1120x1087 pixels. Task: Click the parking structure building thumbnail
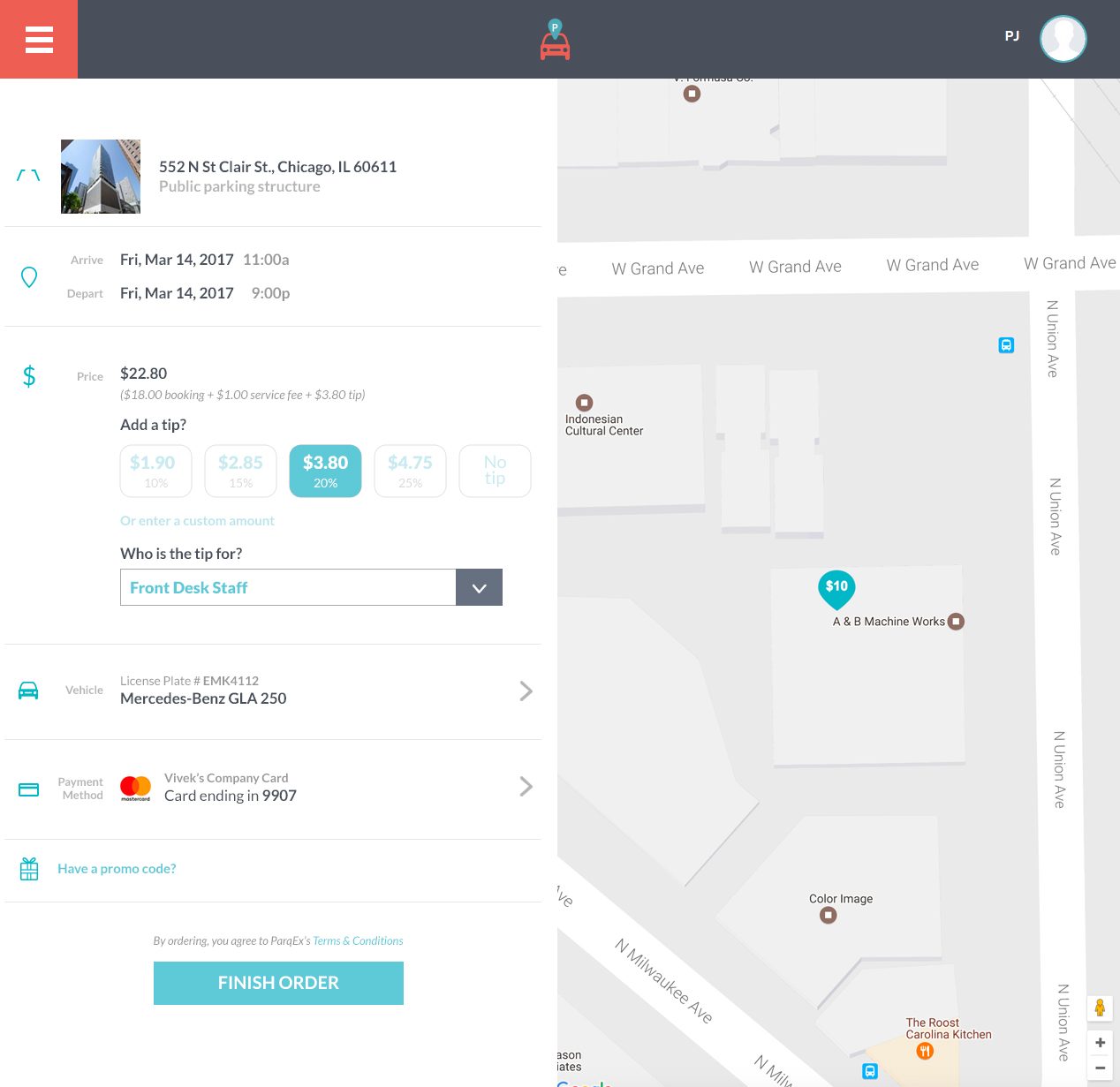coord(101,177)
